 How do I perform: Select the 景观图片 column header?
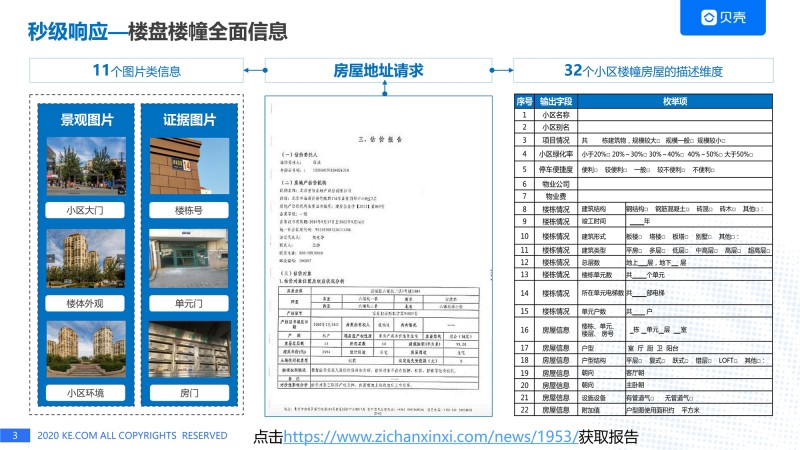coord(87,120)
